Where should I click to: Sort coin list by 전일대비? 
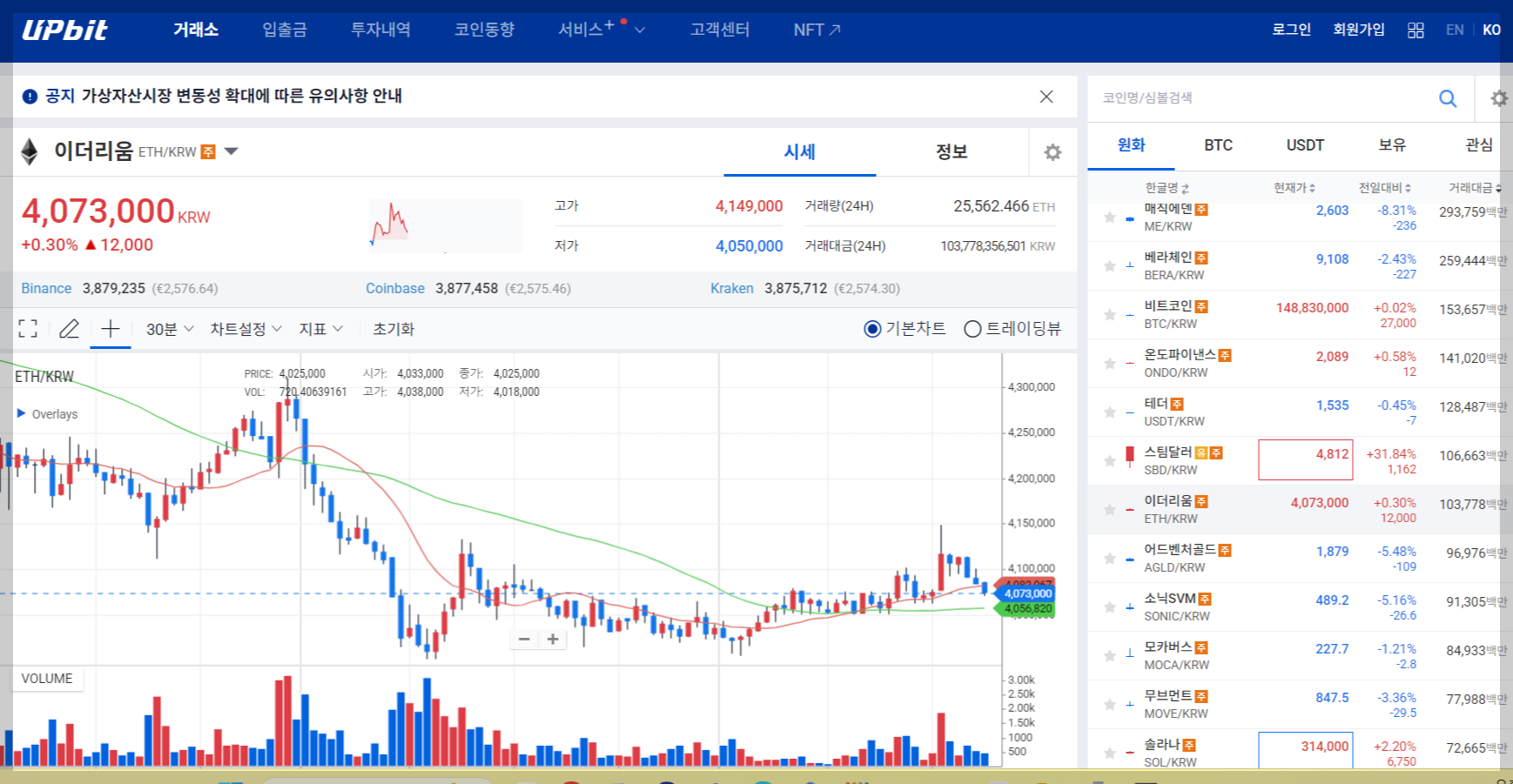1385,188
